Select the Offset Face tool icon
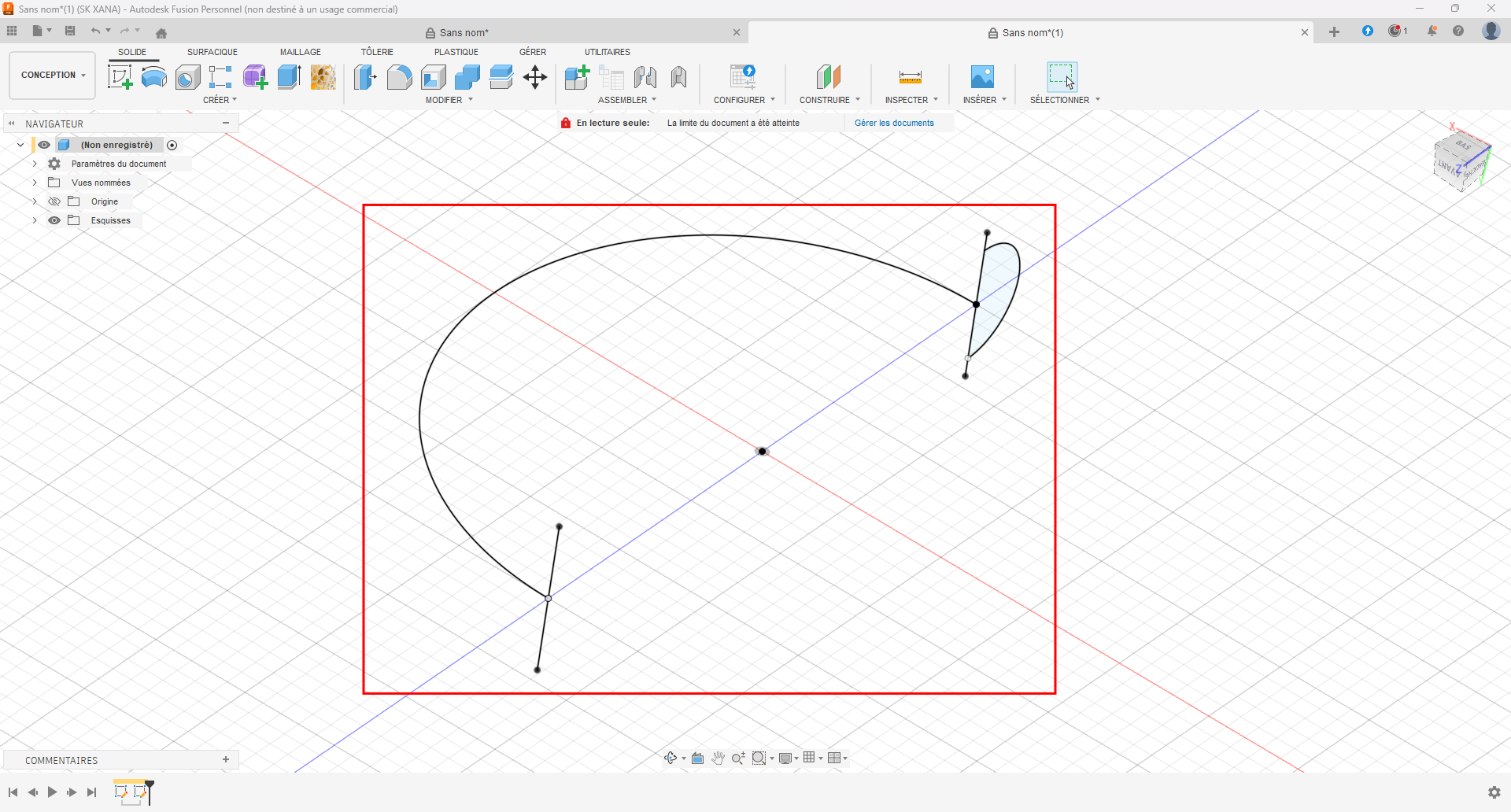 pos(501,77)
